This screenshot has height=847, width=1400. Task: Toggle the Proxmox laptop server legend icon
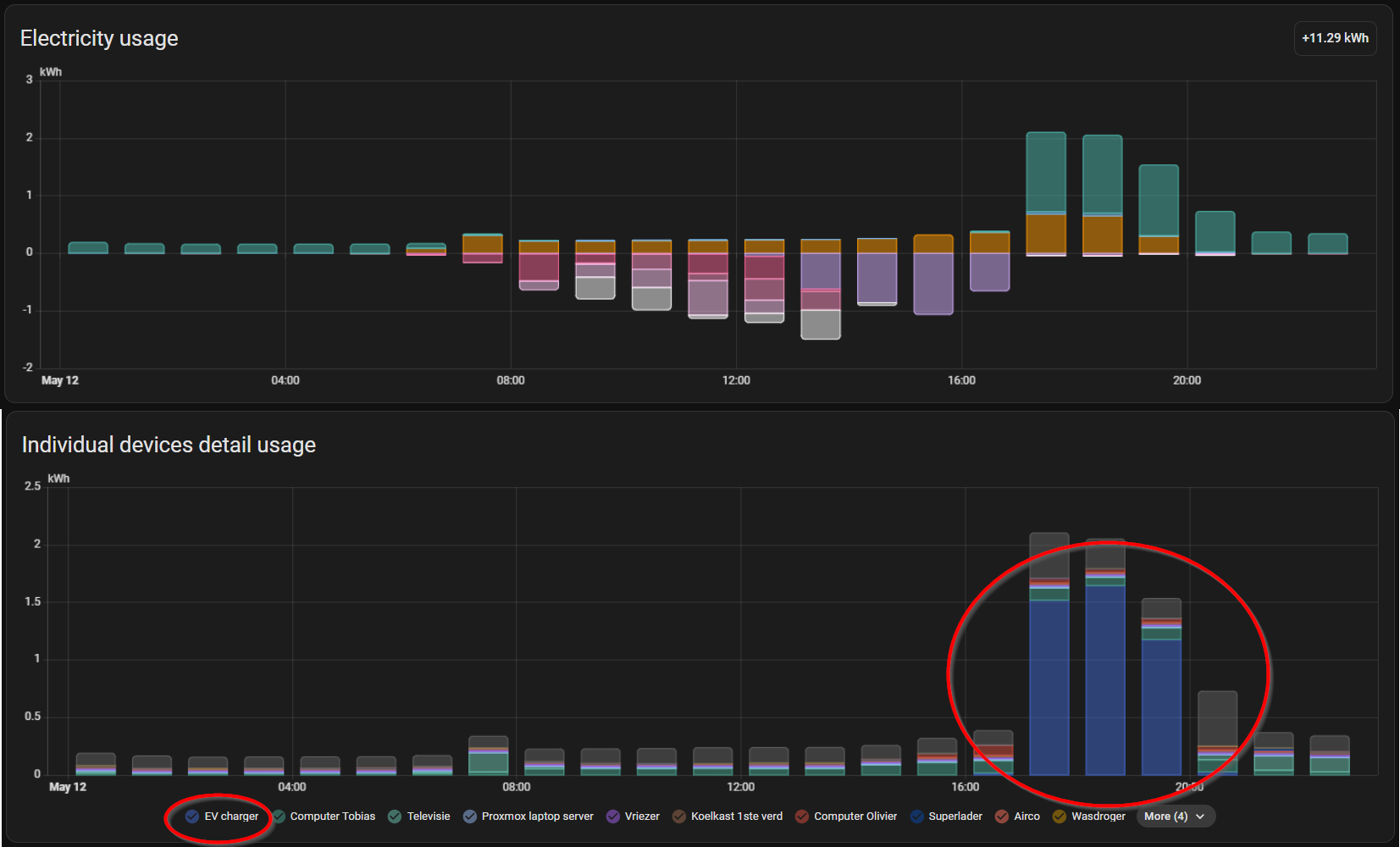pyautogui.click(x=469, y=817)
